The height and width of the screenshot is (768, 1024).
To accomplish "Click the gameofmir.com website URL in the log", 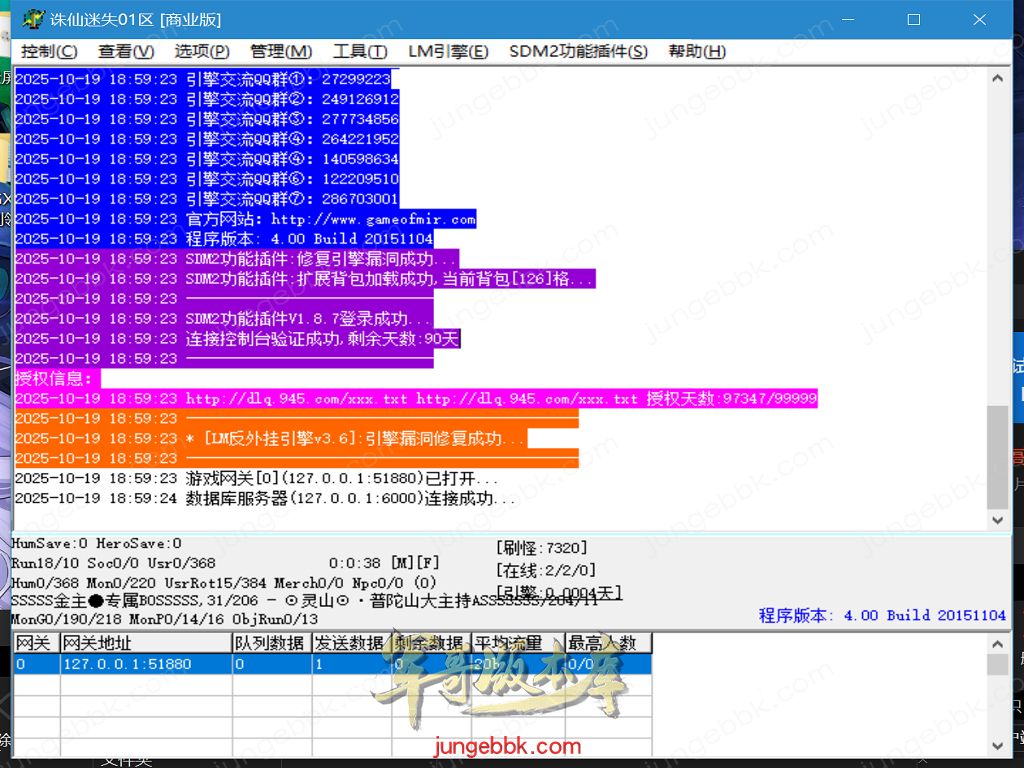I will tap(373, 219).
